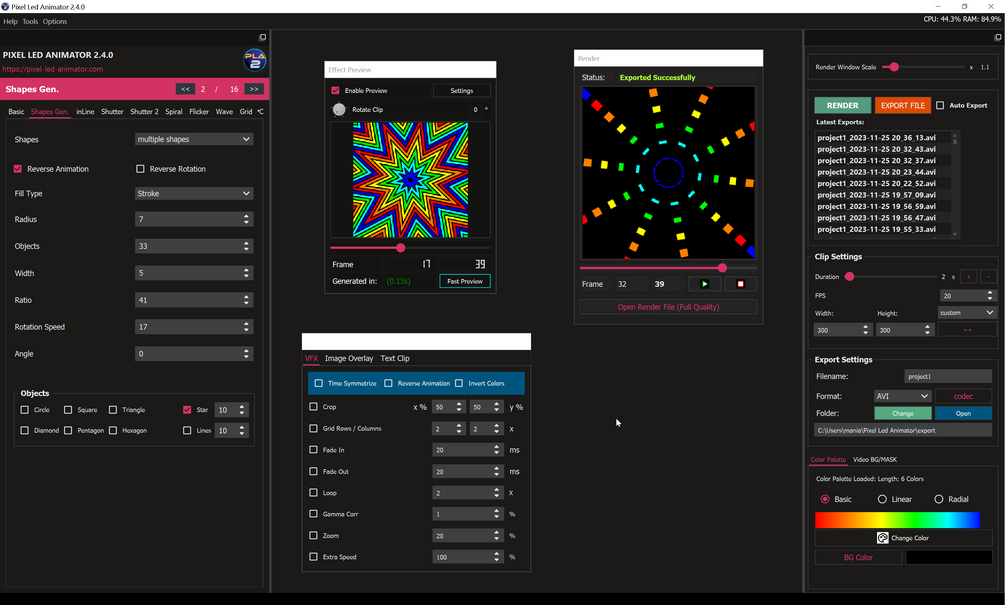
Task: Adjust the Star count spinner
Action: pos(242,410)
